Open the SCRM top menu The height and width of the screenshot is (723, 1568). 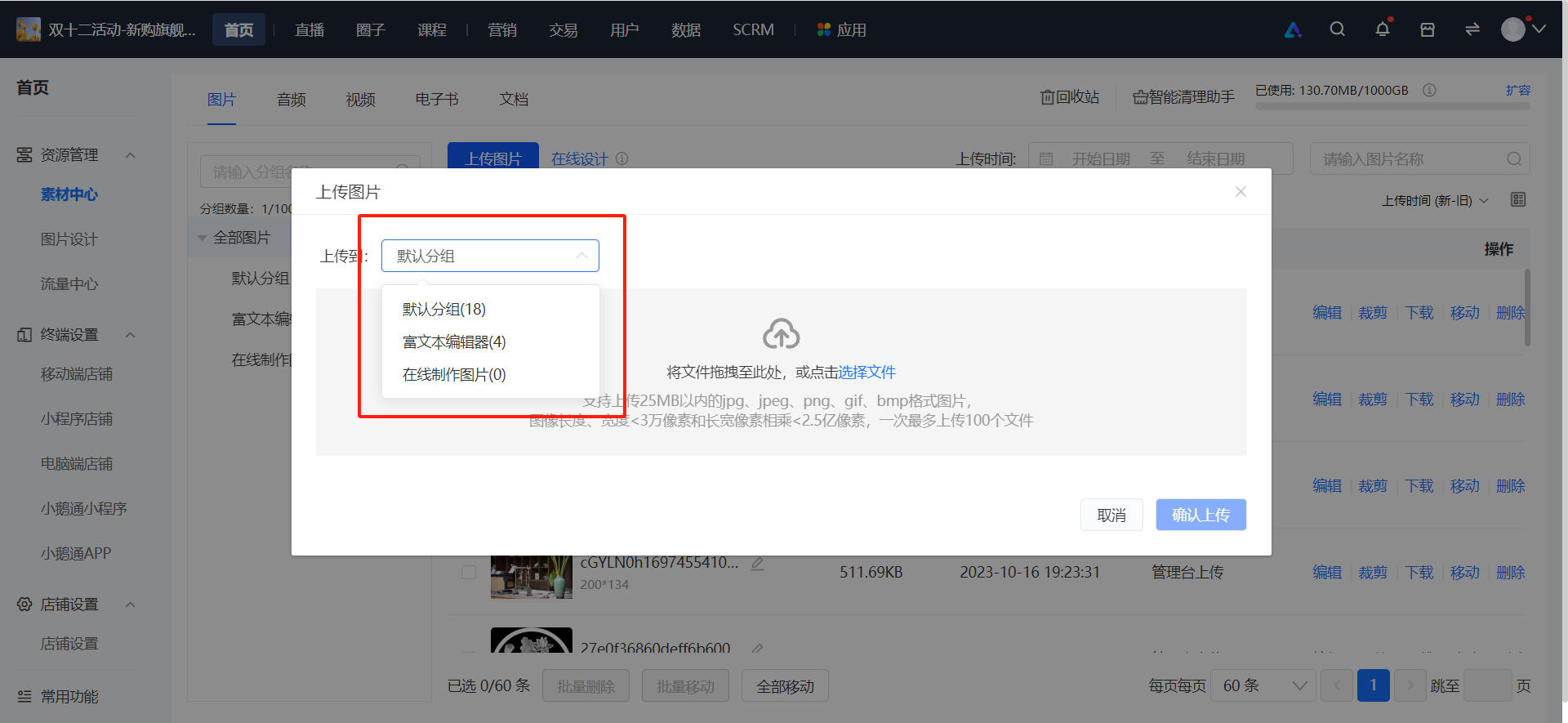point(753,30)
